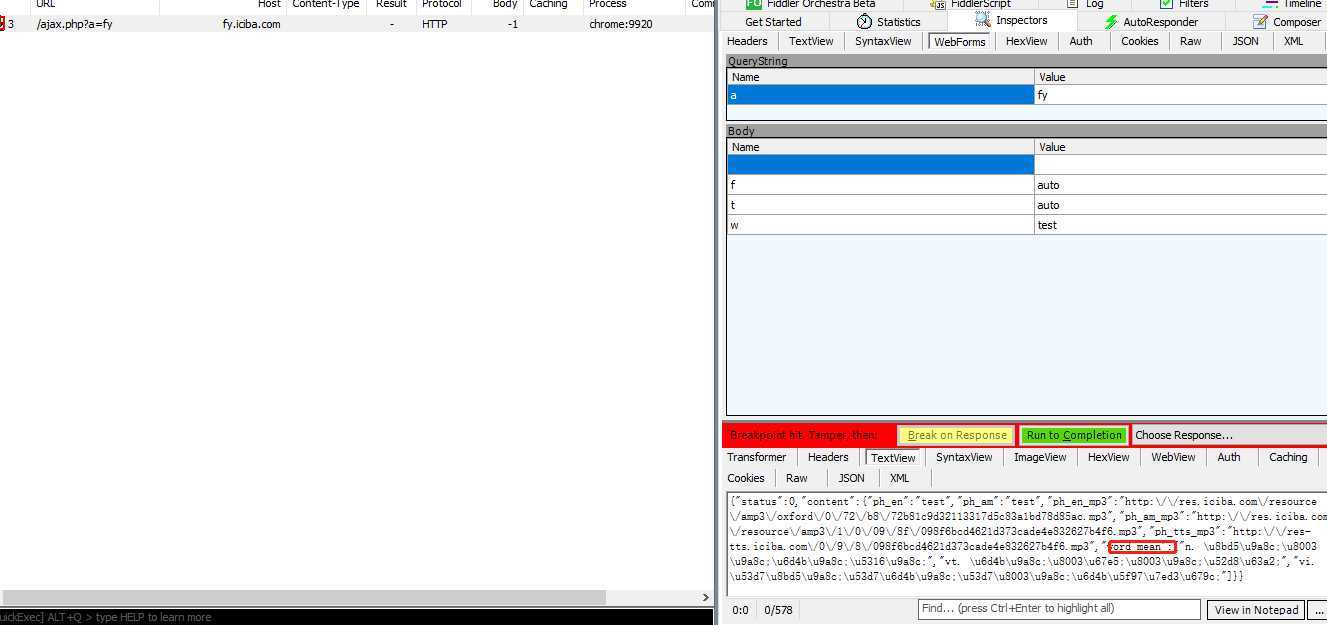Open the response ImageView tab
The width and height of the screenshot is (1327, 625).
[1039, 457]
